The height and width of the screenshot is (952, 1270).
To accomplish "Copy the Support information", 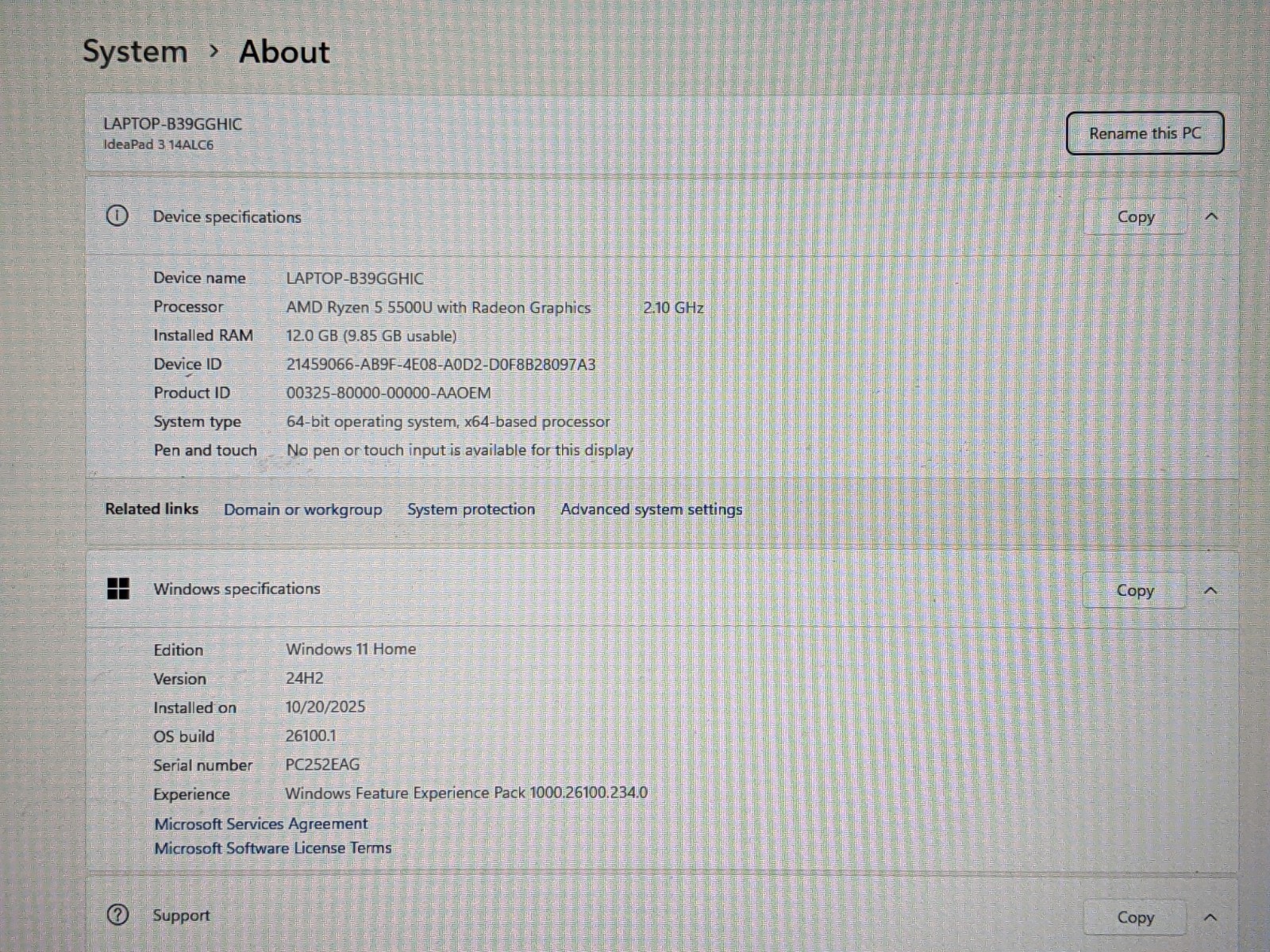I will pyautogui.click(x=1135, y=917).
